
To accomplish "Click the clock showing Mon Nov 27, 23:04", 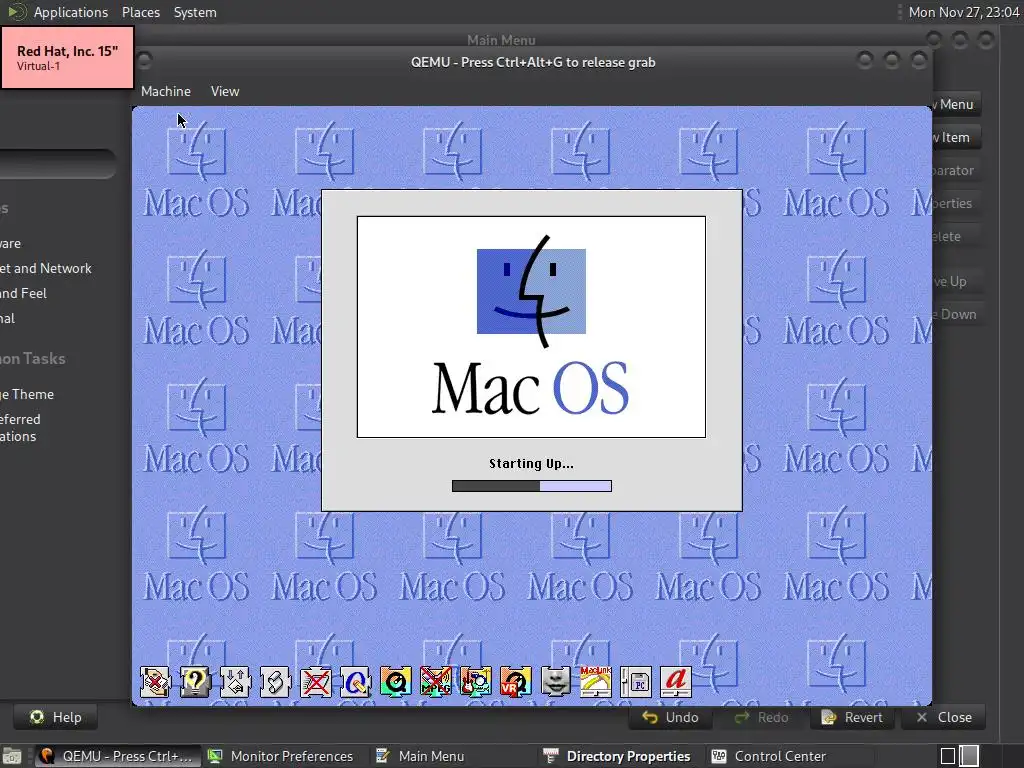I will 964,12.
